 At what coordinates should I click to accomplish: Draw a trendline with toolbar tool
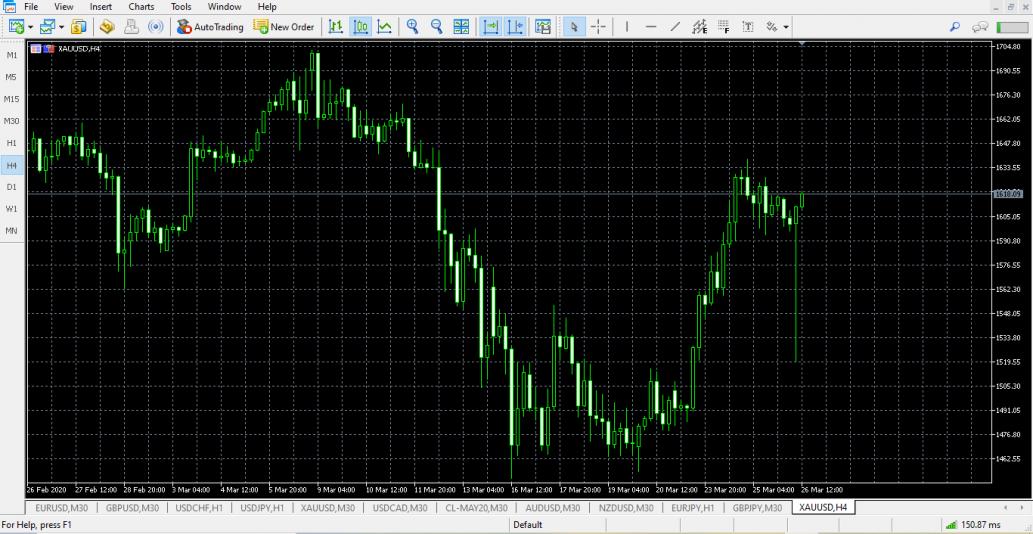coord(675,27)
